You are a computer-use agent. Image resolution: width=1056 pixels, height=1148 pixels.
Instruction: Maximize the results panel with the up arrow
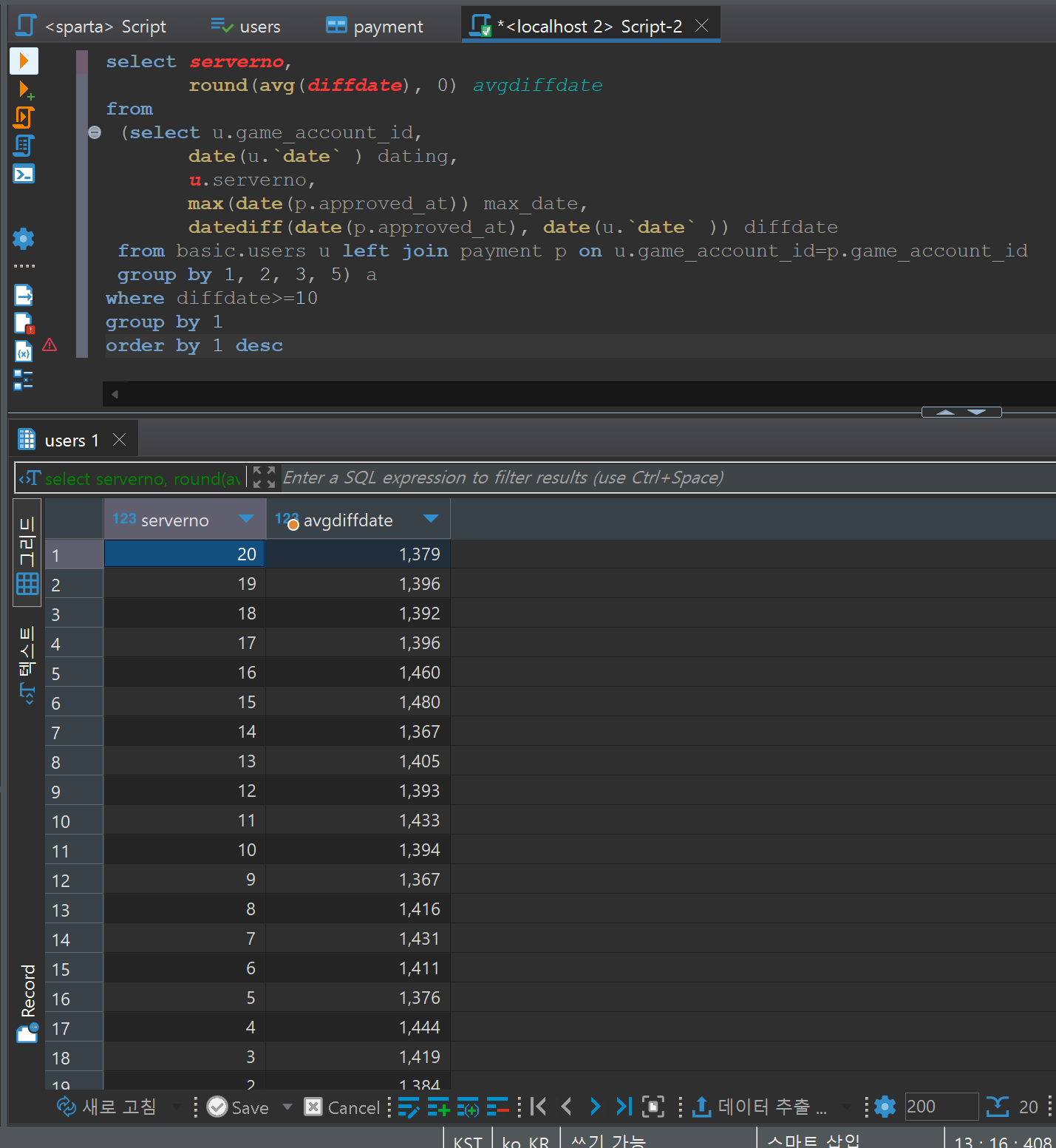click(945, 412)
